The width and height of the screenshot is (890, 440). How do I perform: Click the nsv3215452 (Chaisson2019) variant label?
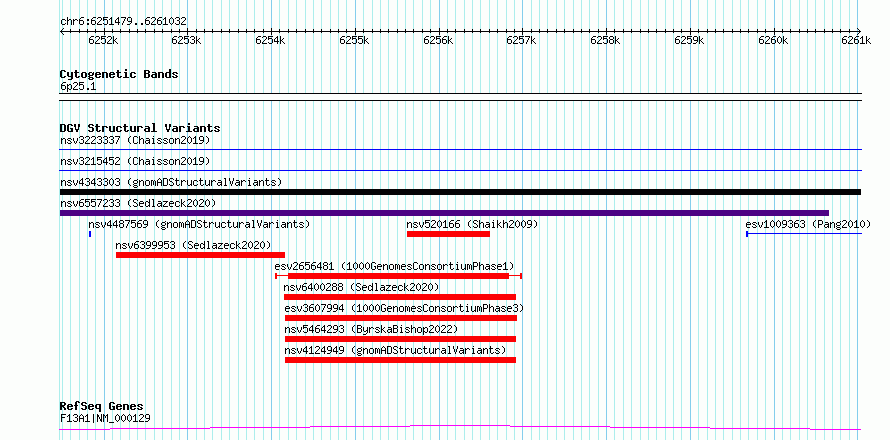click(135, 161)
